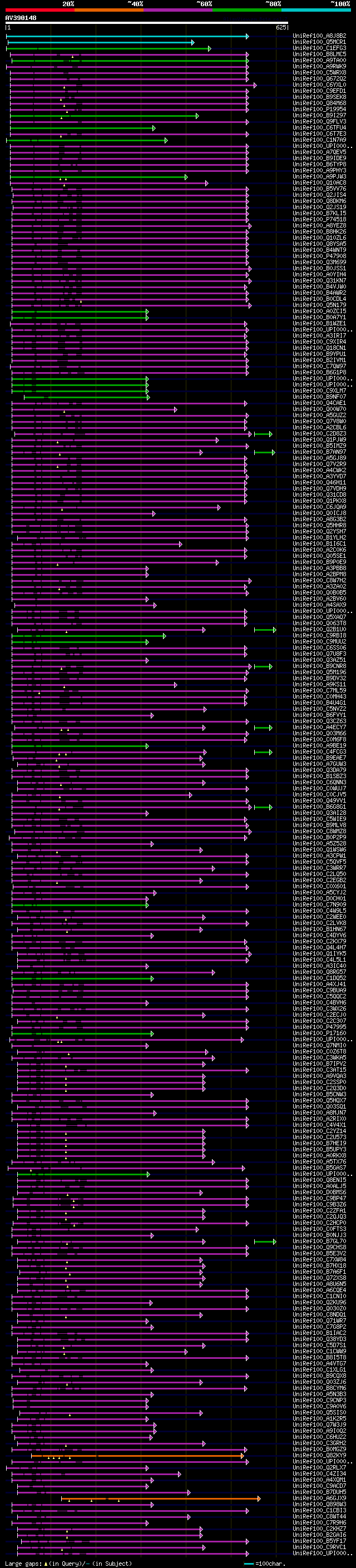The width and height of the screenshot is (356, 1568).
Task: Click the UniRef100_Q7V2R9 label
Action: click(x=319, y=464)
